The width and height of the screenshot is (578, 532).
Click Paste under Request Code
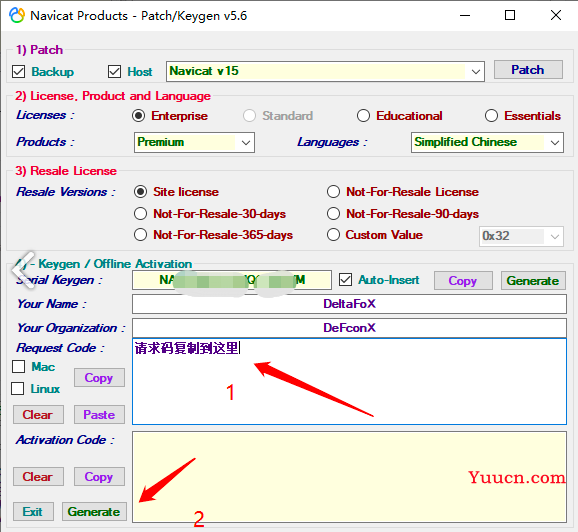tap(99, 414)
